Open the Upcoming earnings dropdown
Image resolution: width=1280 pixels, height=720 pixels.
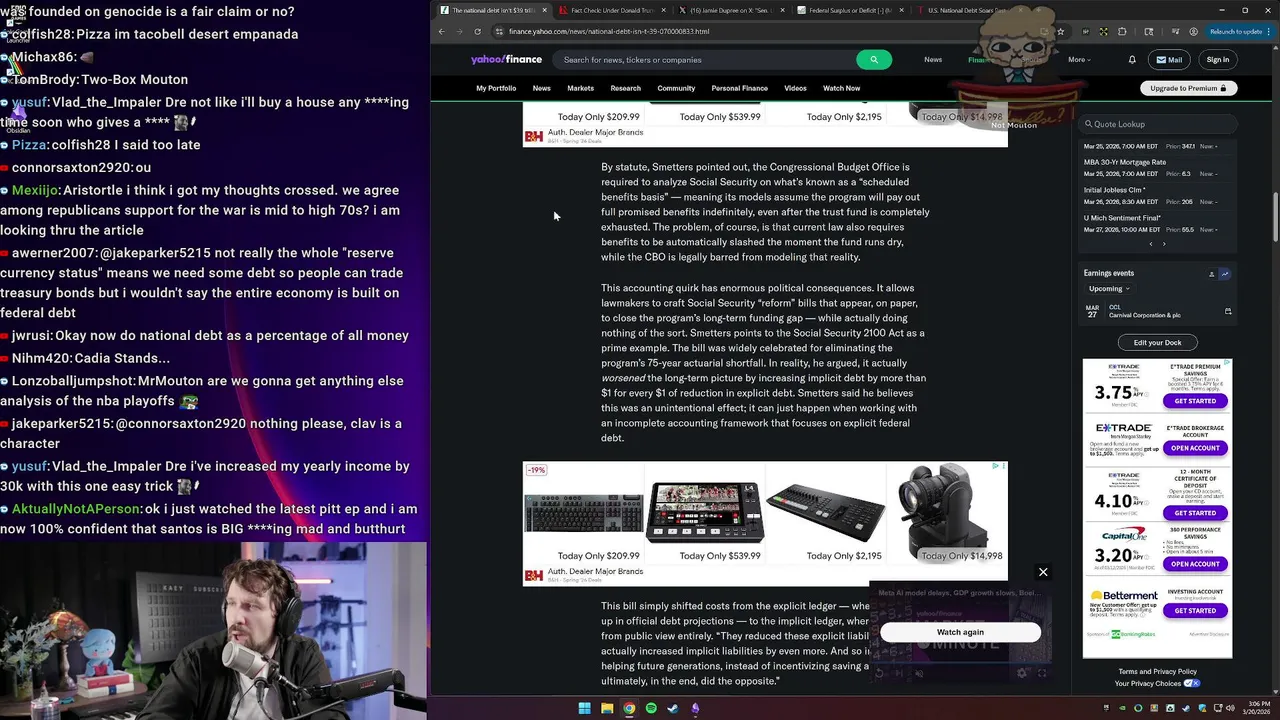[1109, 289]
